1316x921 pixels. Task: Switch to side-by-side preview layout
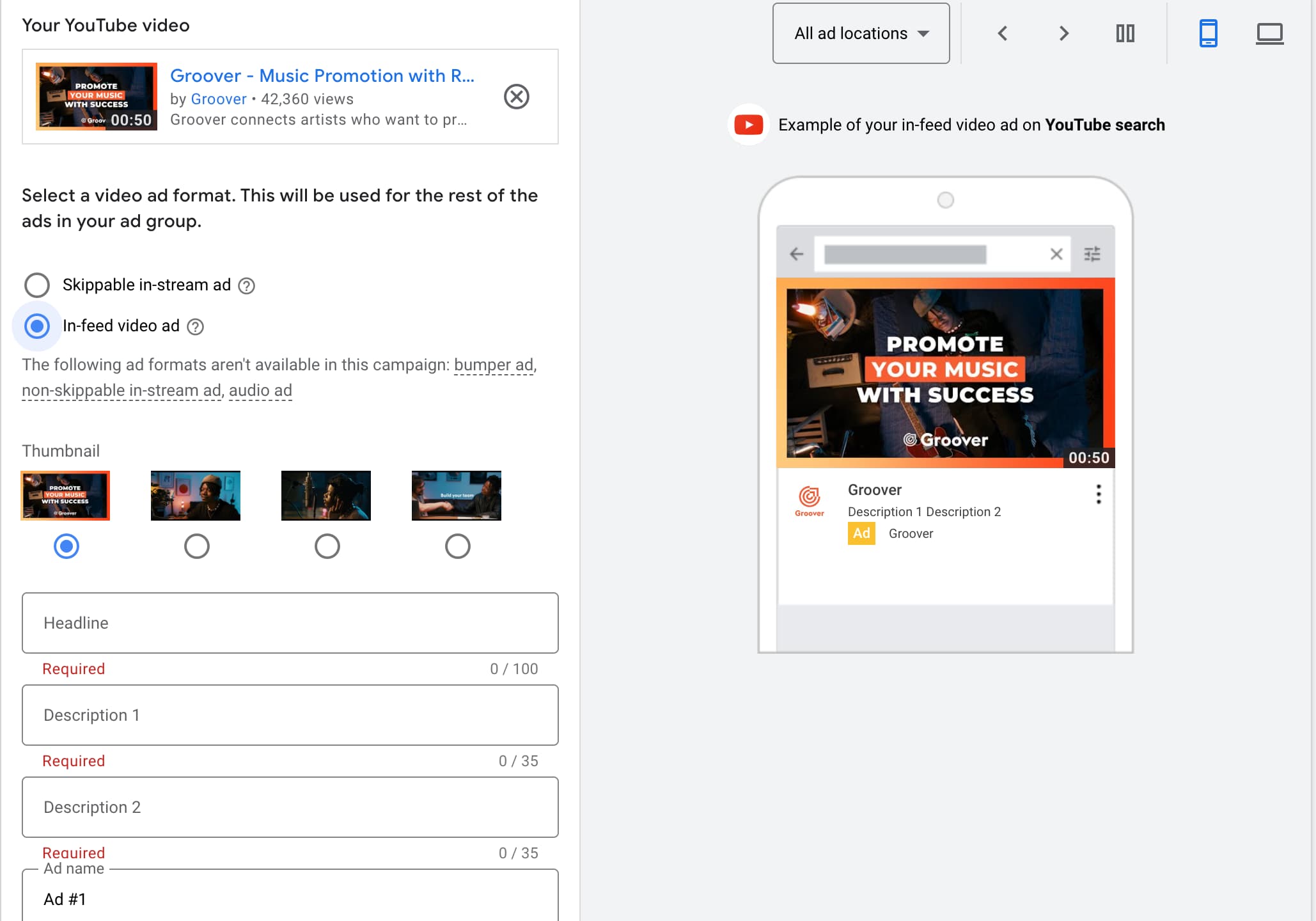1125,33
